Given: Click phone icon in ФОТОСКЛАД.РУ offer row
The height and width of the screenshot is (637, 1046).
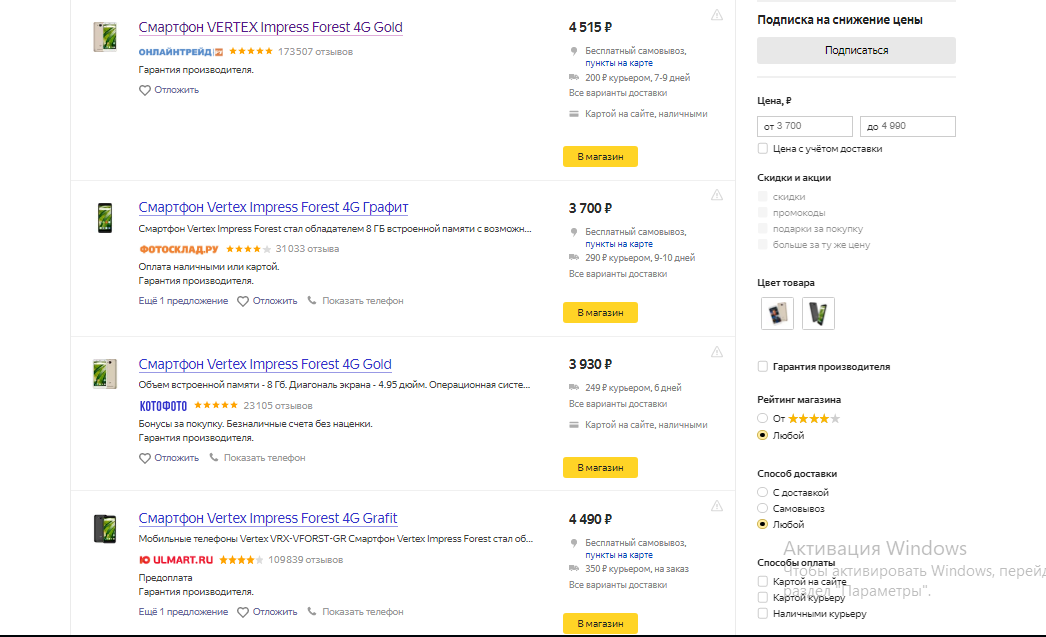Looking at the screenshot, I should click(x=312, y=300).
